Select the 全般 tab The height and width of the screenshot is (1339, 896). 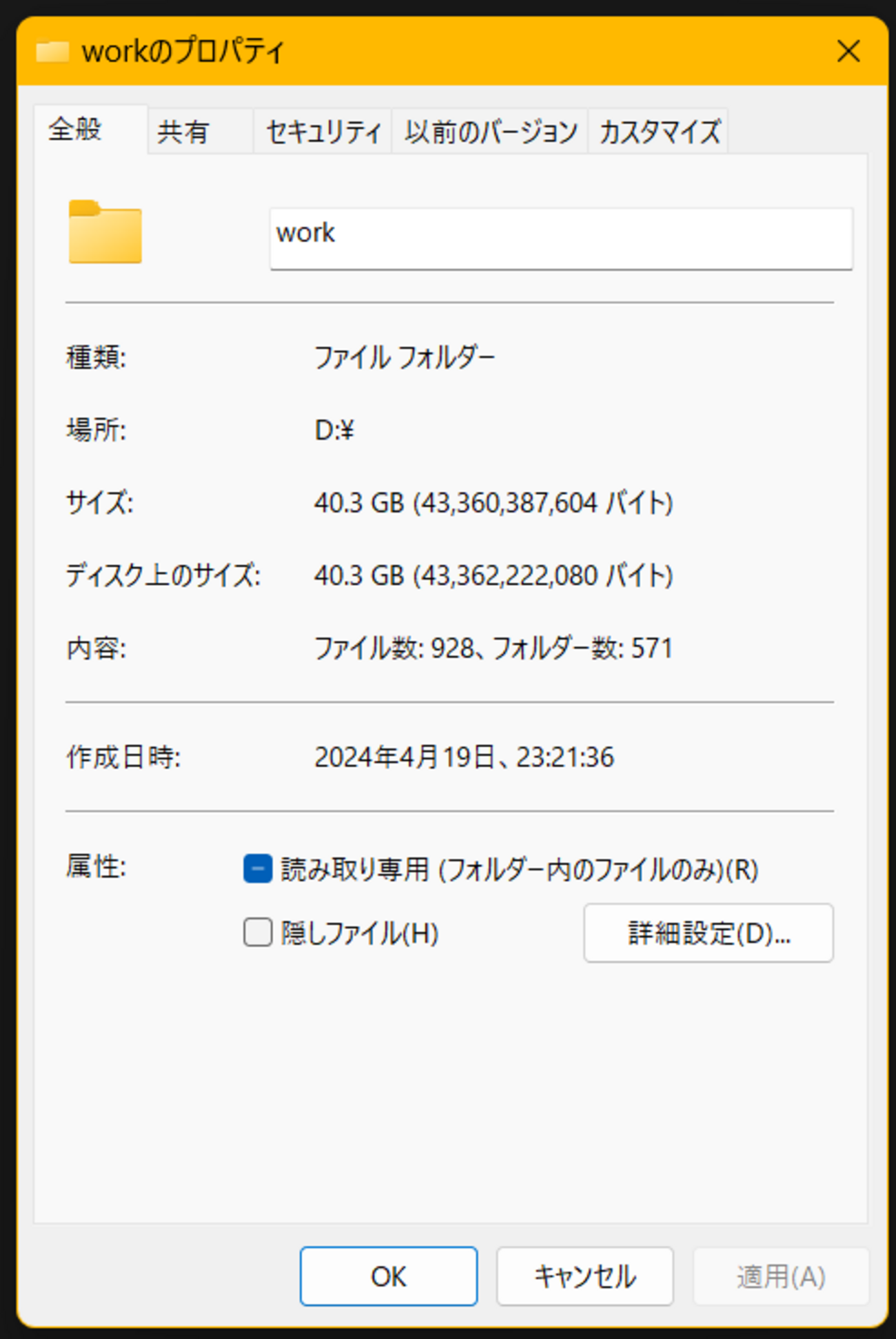pyautogui.click(x=90, y=129)
